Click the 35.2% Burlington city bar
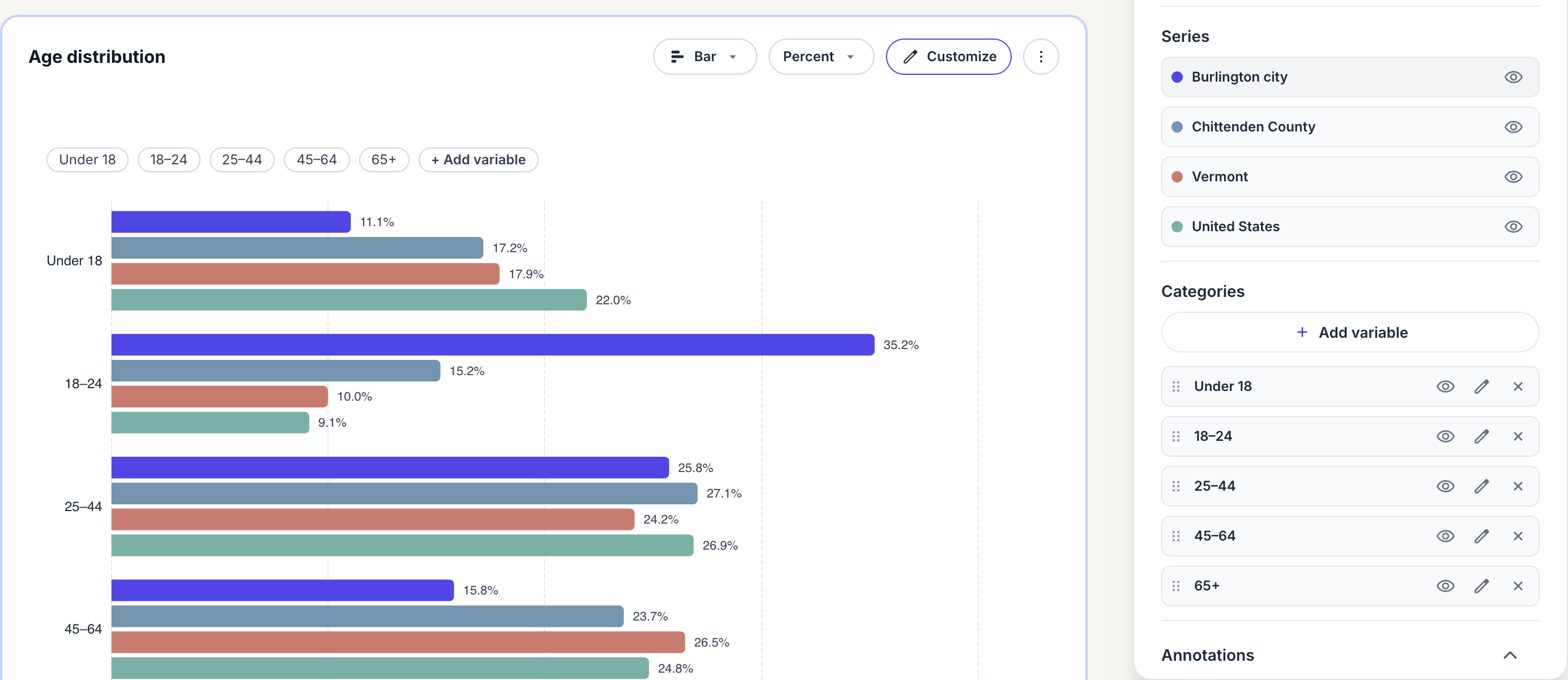Screen dimensions: 1568x680 coord(492,345)
